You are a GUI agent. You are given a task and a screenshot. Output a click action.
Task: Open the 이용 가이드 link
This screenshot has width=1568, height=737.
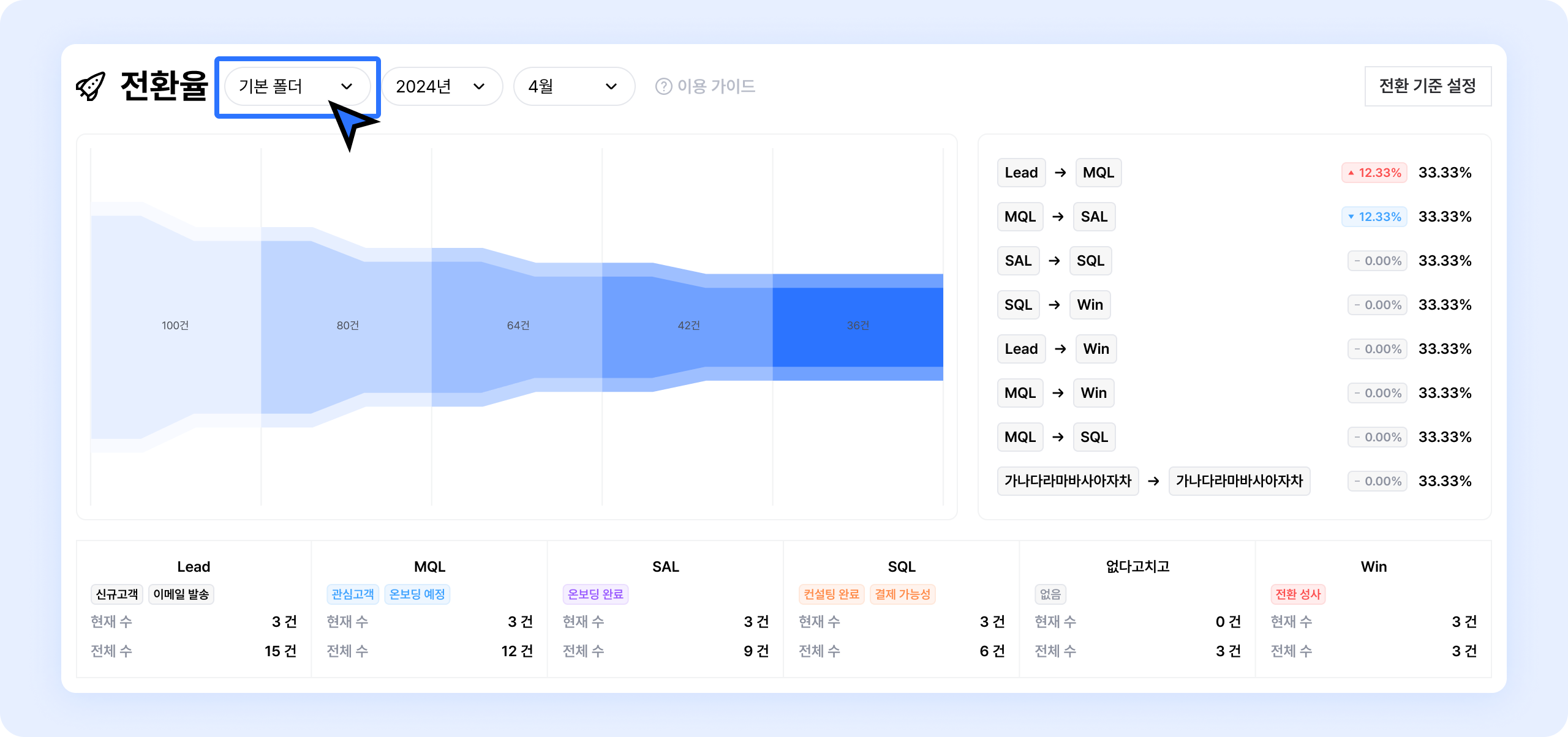pyautogui.click(x=715, y=86)
